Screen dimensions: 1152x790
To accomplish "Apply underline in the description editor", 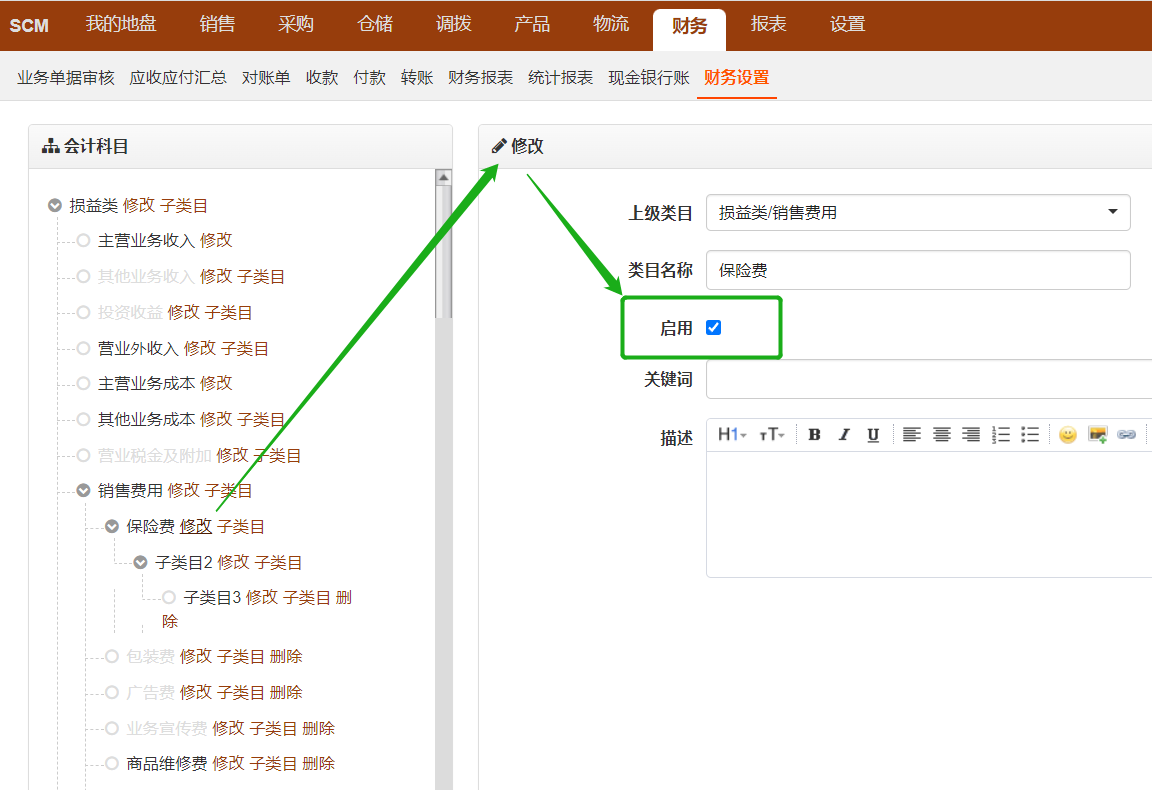I will [873, 434].
